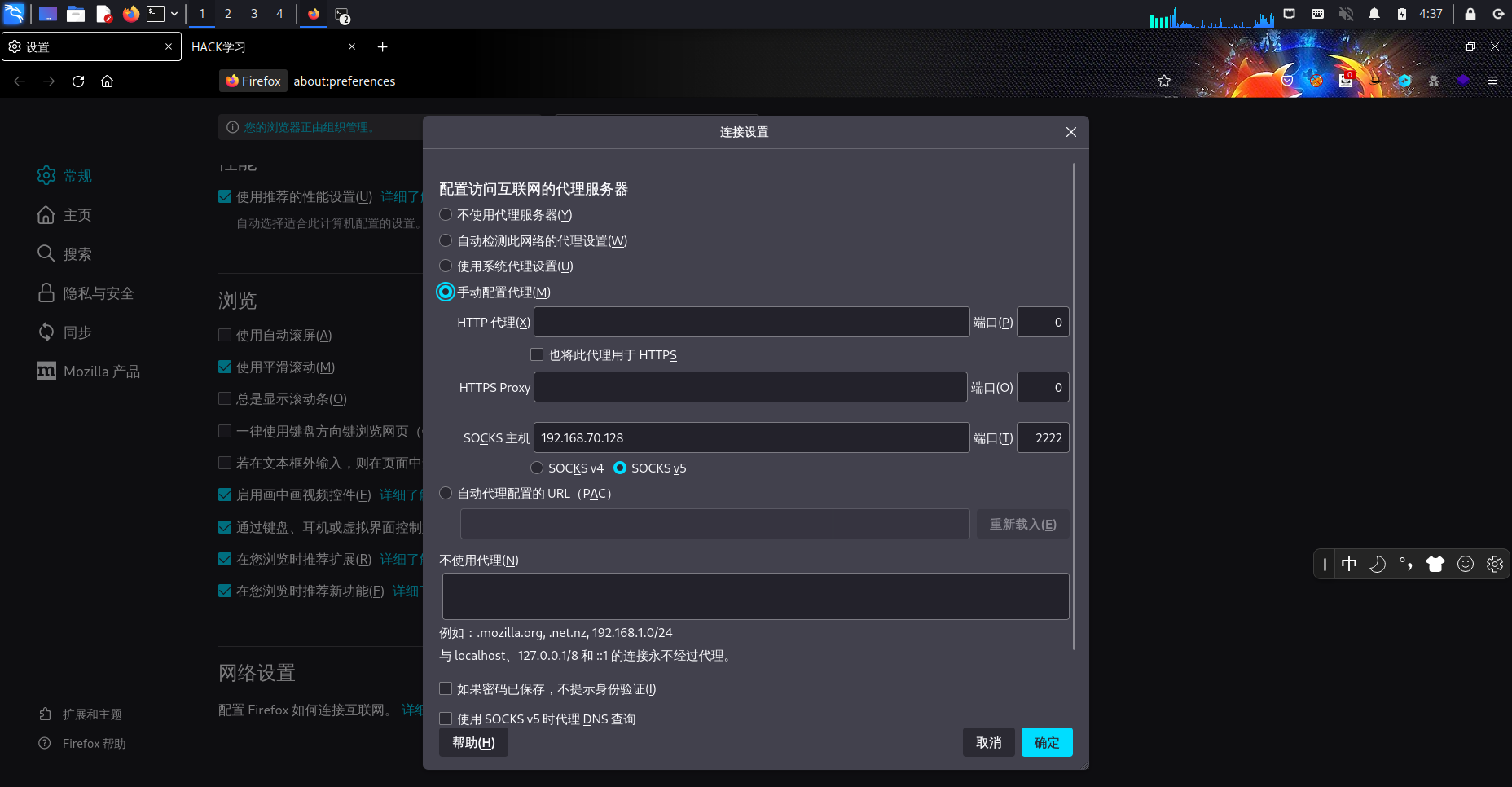Viewport: 1512px width, 787px height.
Task: Click the 不使用代理 exceptions text area
Action: pos(755,596)
